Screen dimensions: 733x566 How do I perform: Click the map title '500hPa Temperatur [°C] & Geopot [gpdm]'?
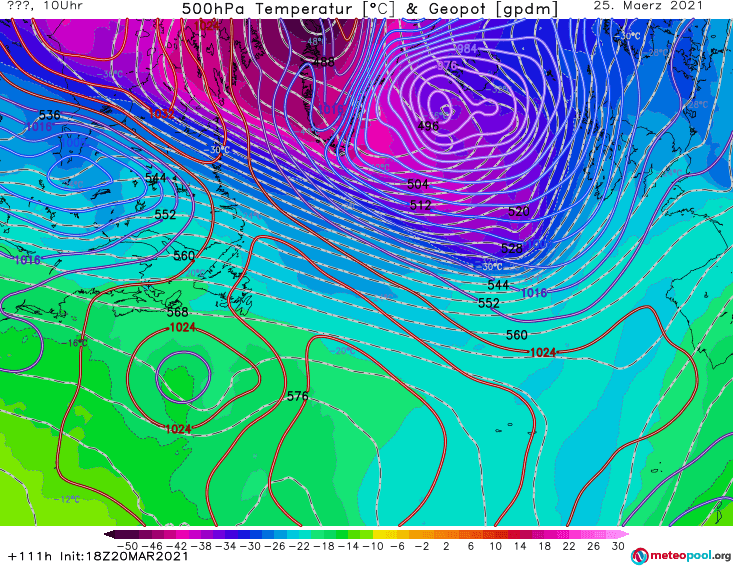pos(369,9)
